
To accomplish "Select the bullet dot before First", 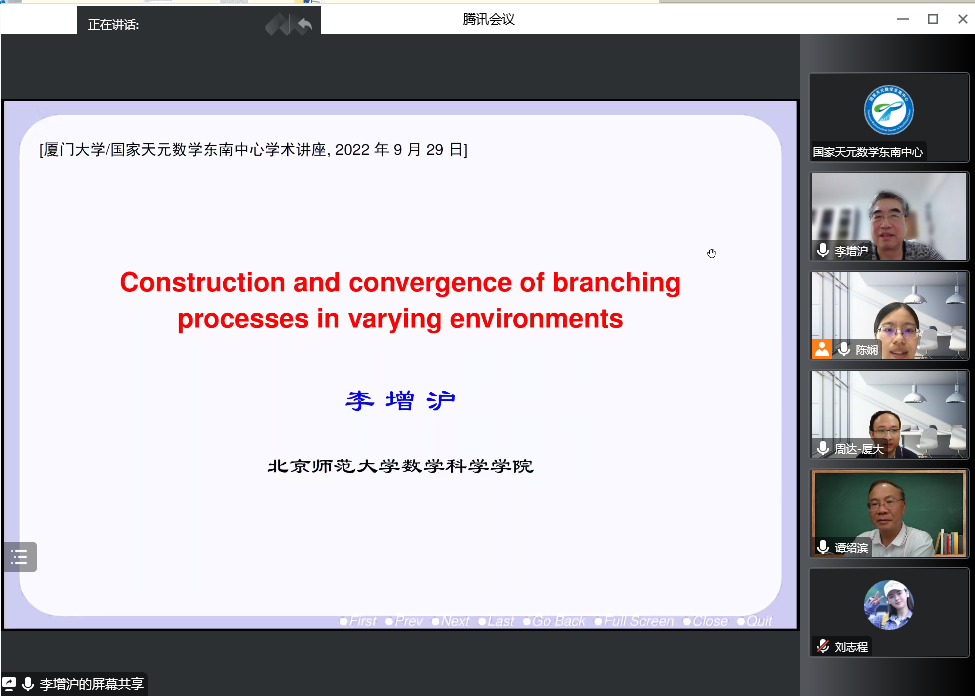I will [343, 621].
